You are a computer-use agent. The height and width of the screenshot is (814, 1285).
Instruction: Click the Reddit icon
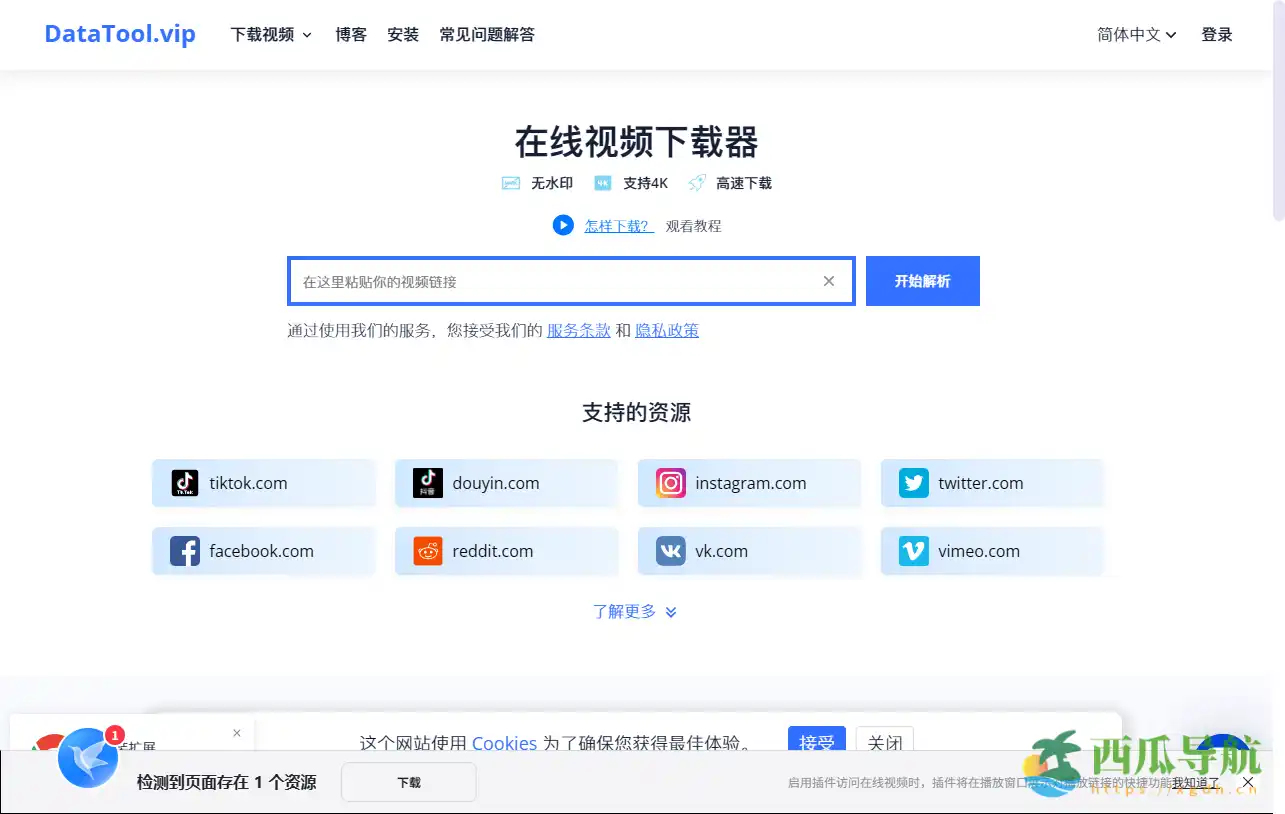pyautogui.click(x=427, y=551)
